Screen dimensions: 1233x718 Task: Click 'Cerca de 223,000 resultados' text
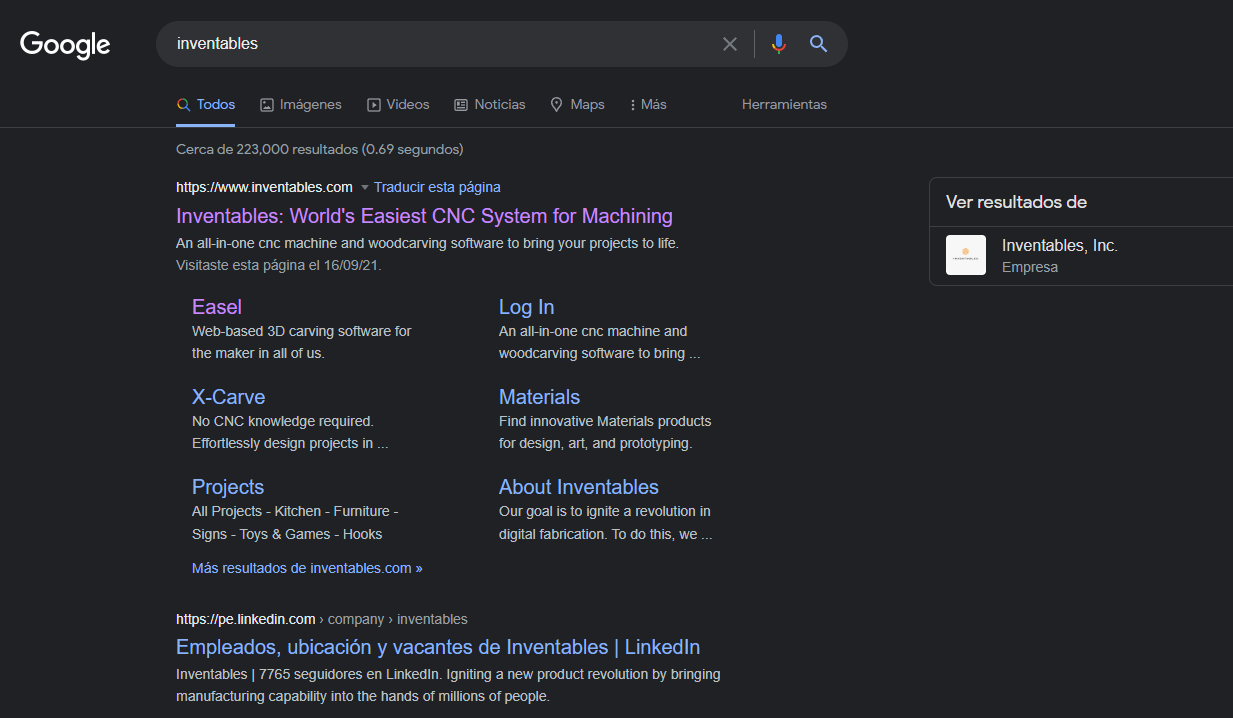[319, 149]
